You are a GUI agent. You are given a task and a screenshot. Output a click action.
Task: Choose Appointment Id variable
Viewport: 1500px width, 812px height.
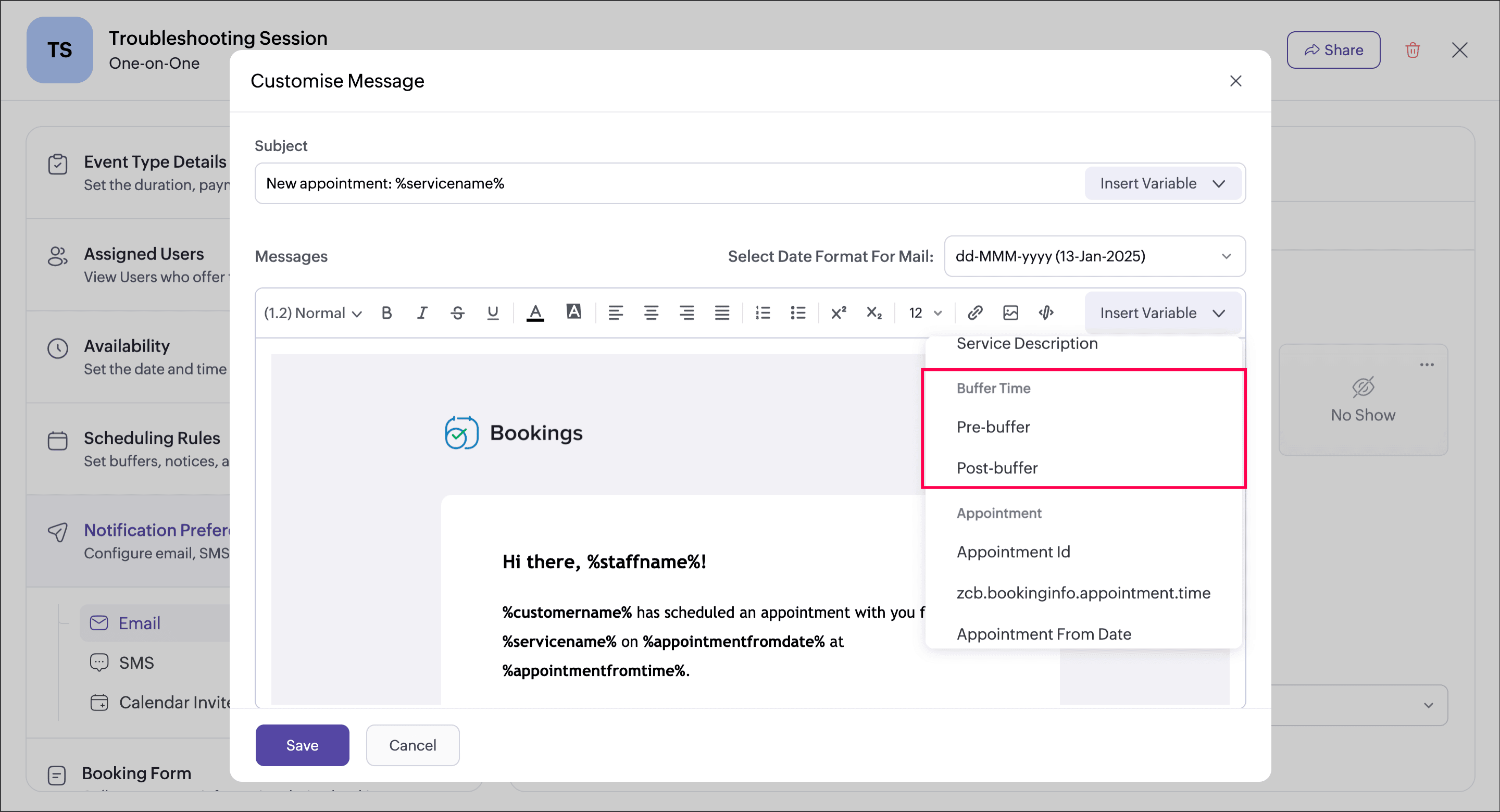pyautogui.click(x=1013, y=552)
